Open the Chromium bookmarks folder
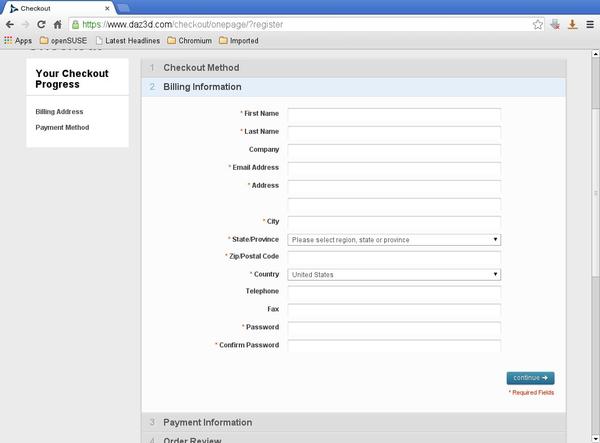This screenshot has height=443, width=600. pos(189,41)
